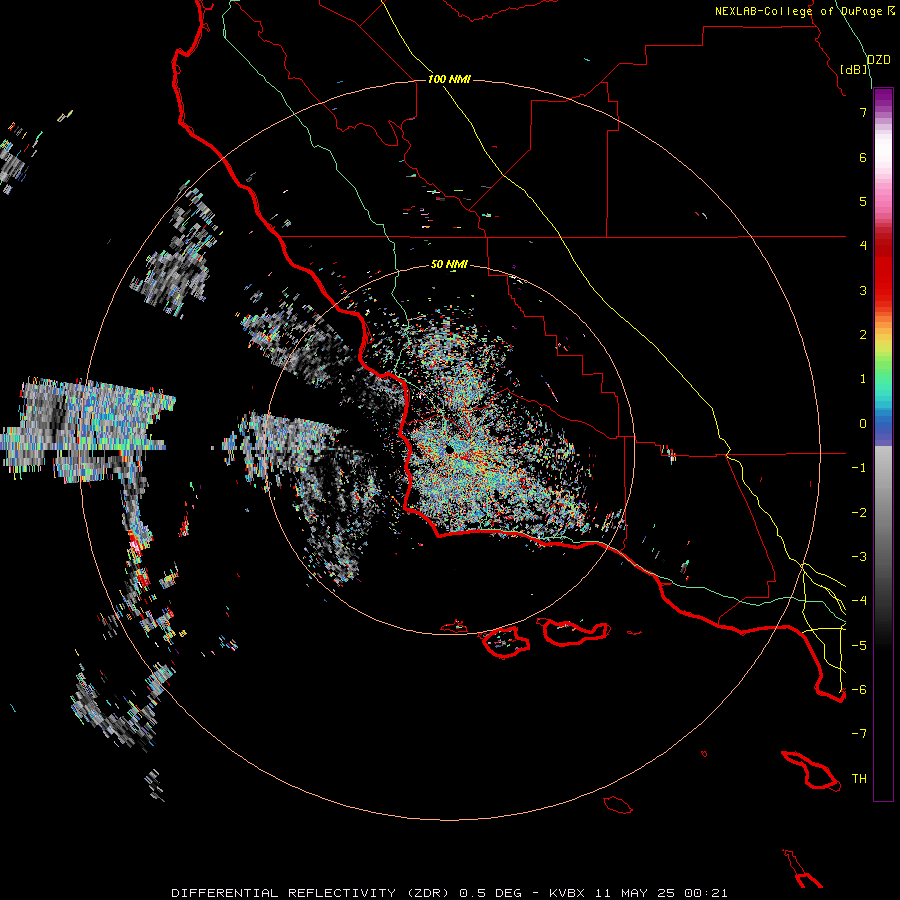Viewport: 900px width, 900px height.
Task: Click the red portion of the ZDR color bar
Action: pos(883,270)
